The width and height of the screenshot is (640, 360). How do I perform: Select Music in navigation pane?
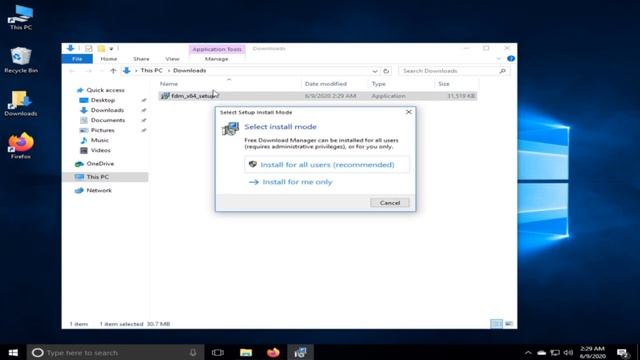pyautogui.click(x=95, y=140)
